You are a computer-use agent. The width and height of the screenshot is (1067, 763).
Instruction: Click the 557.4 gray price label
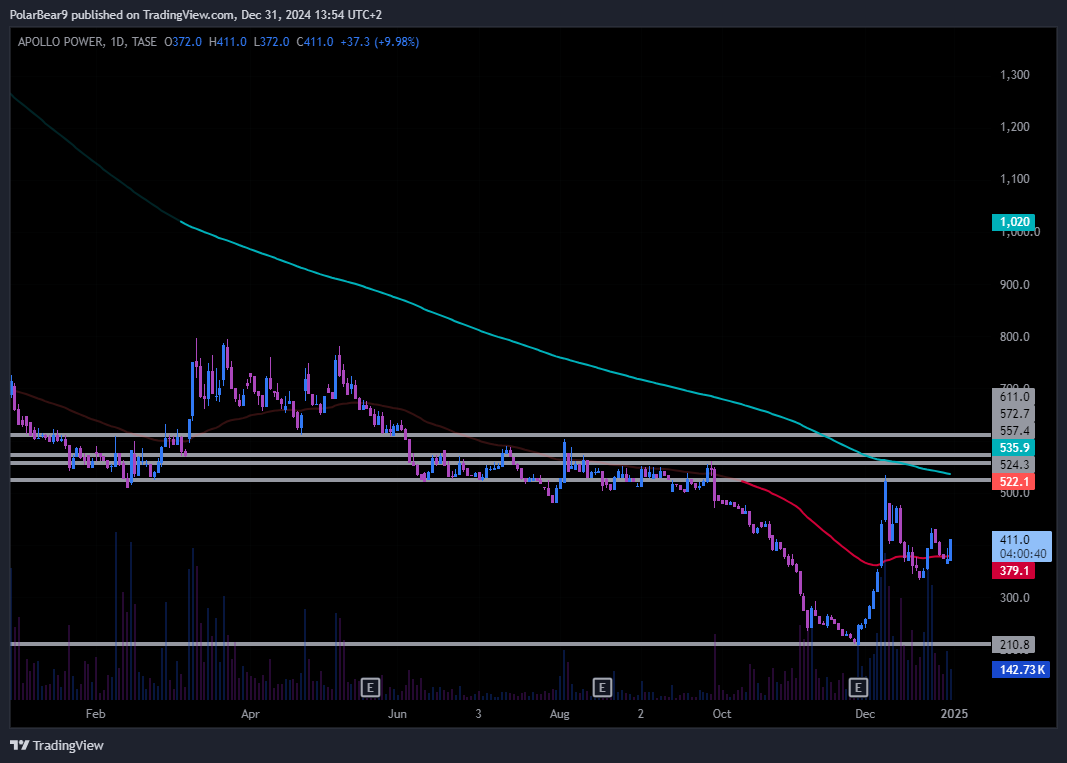(1014, 431)
